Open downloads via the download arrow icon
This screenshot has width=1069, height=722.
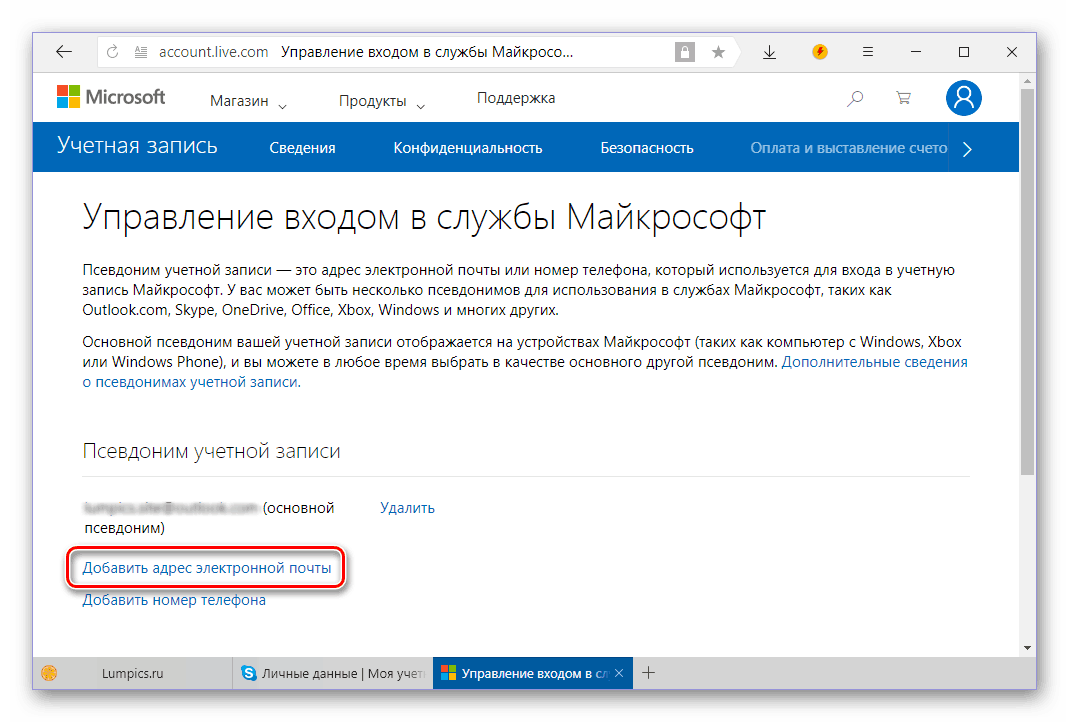pos(769,52)
